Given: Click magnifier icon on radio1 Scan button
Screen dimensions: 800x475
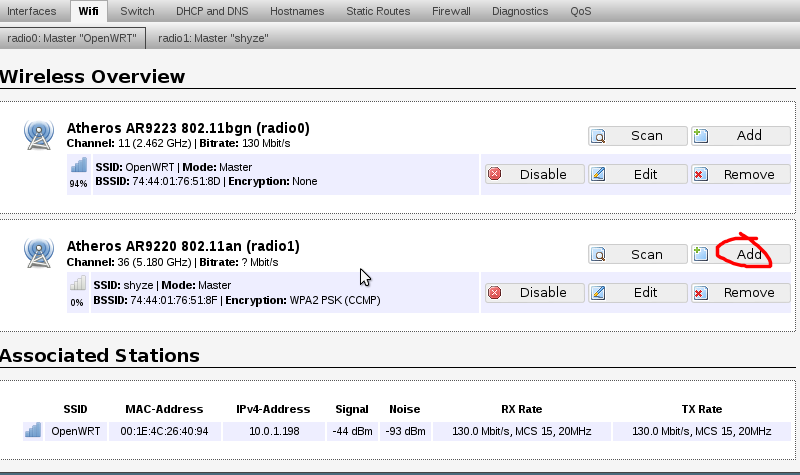Looking at the screenshot, I should click(x=598, y=255).
